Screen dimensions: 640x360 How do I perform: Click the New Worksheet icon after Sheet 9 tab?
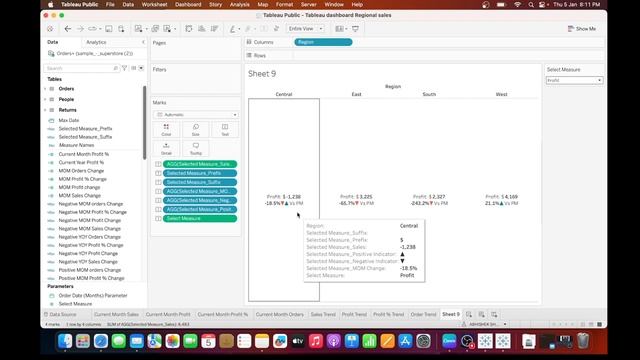click(469, 314)
